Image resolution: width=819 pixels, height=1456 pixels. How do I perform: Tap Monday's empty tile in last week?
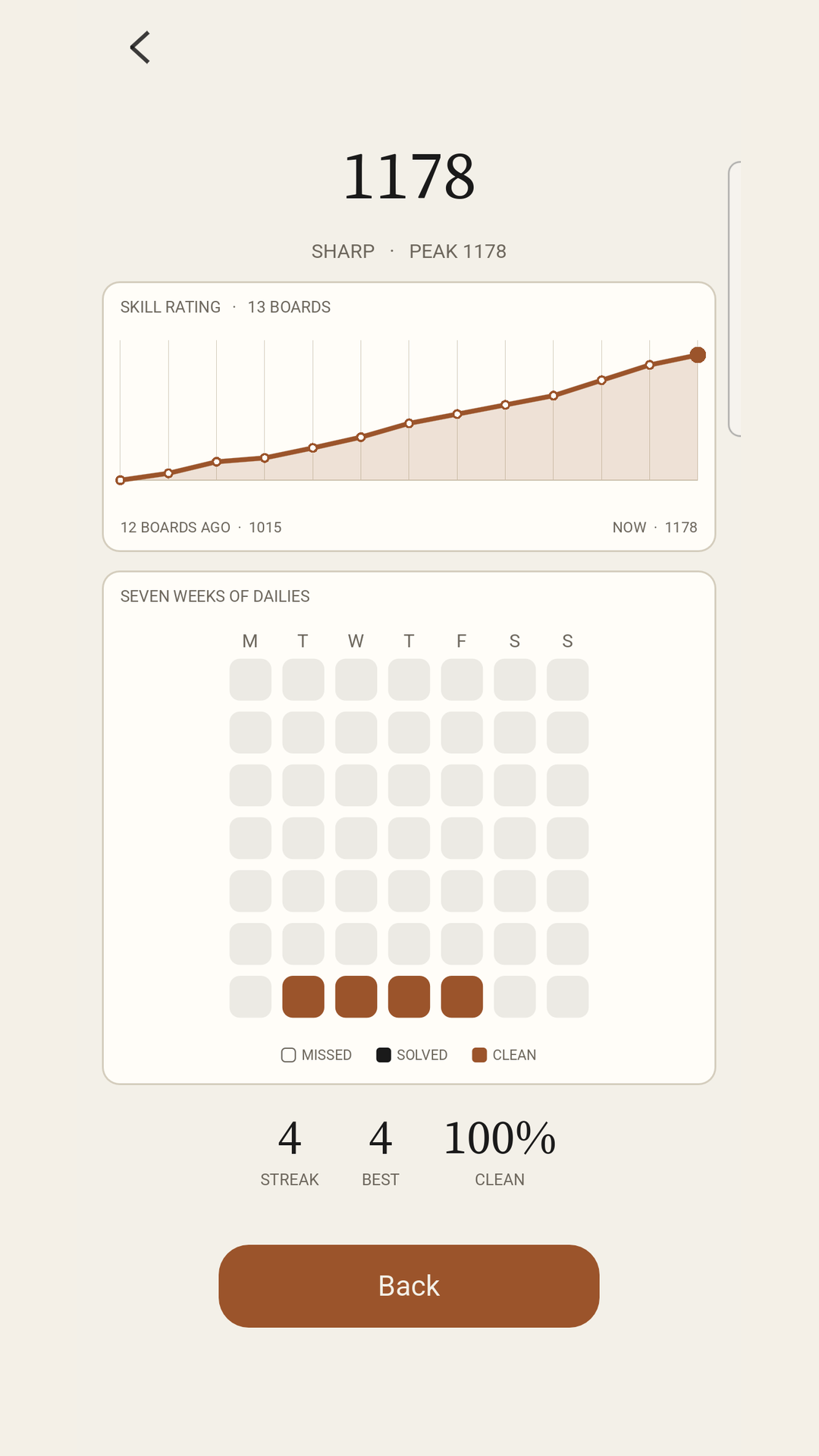250,996
